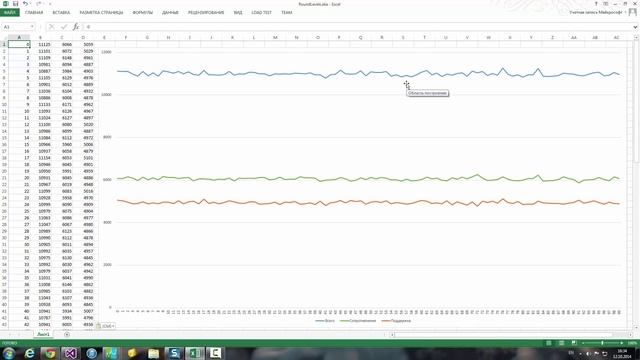Click the volume speaker tray icon
640x360 pixels.
pyautogui.click(x=588, y=353)
